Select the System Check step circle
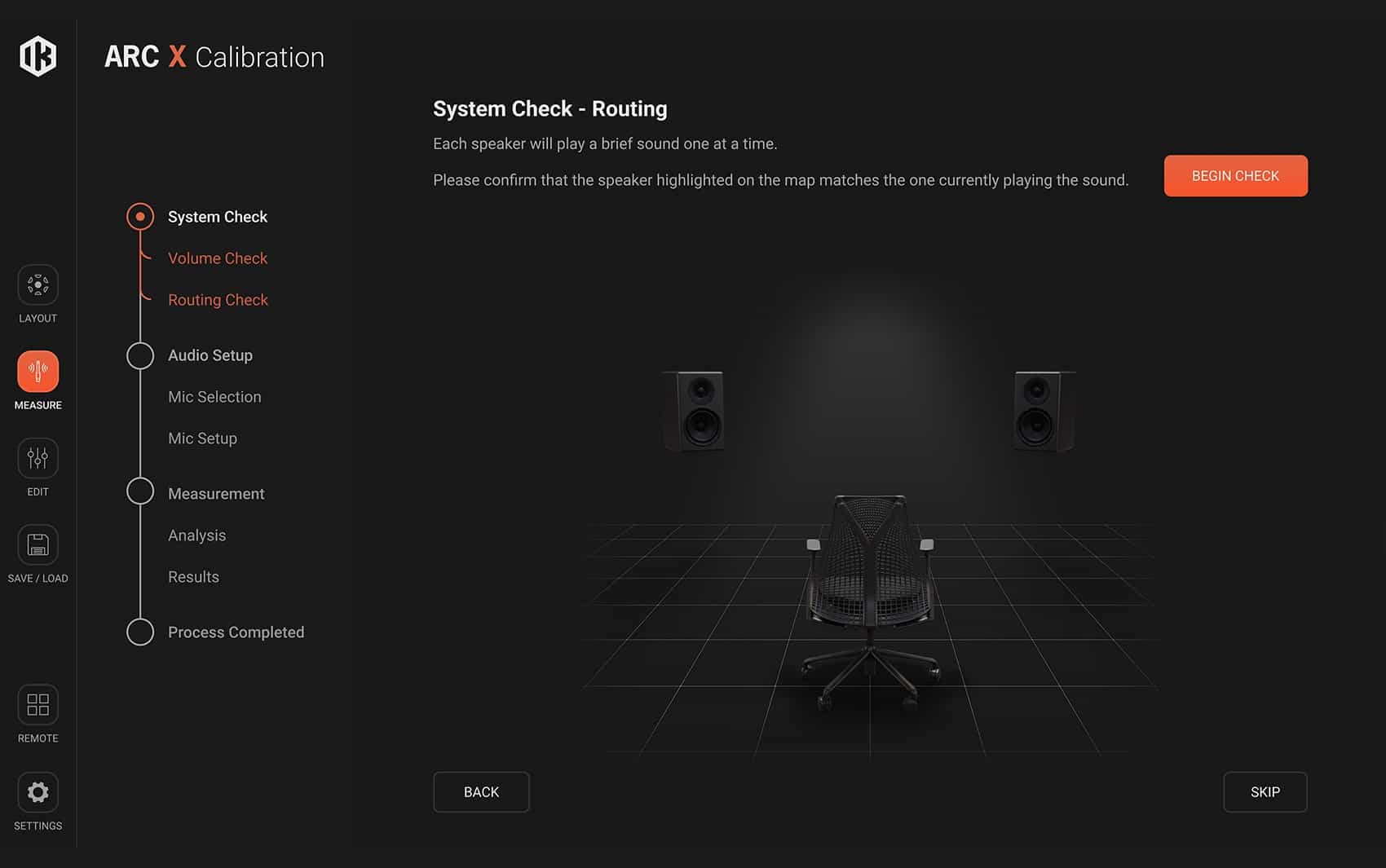The height and width of the screenshot is (868, 1386). (140, 217)
